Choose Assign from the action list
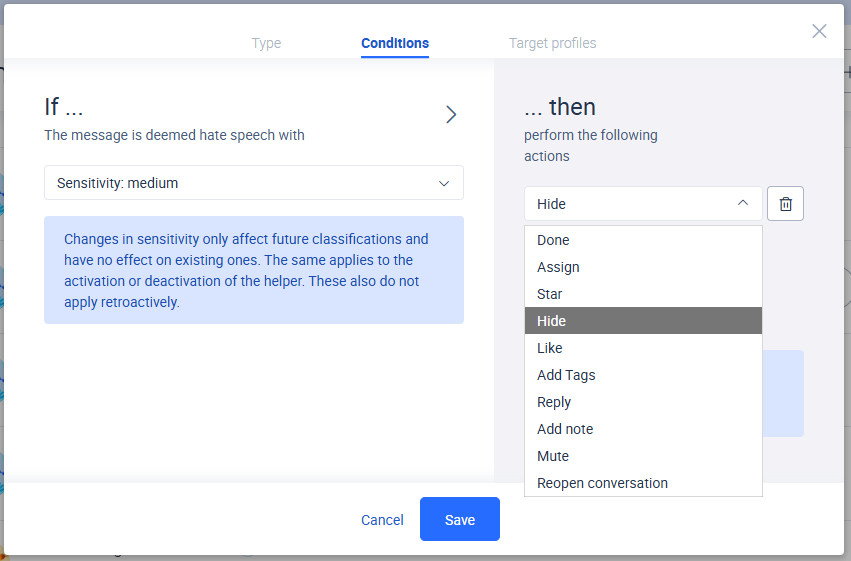The height and width of the screenshot is (561, 851). [x=643, y=267]
